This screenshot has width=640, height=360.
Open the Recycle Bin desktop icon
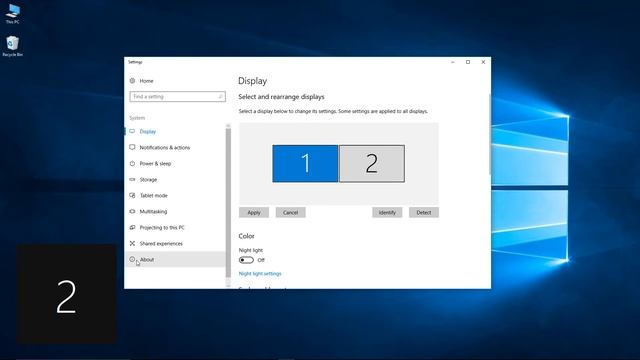[x=13, y=46]
